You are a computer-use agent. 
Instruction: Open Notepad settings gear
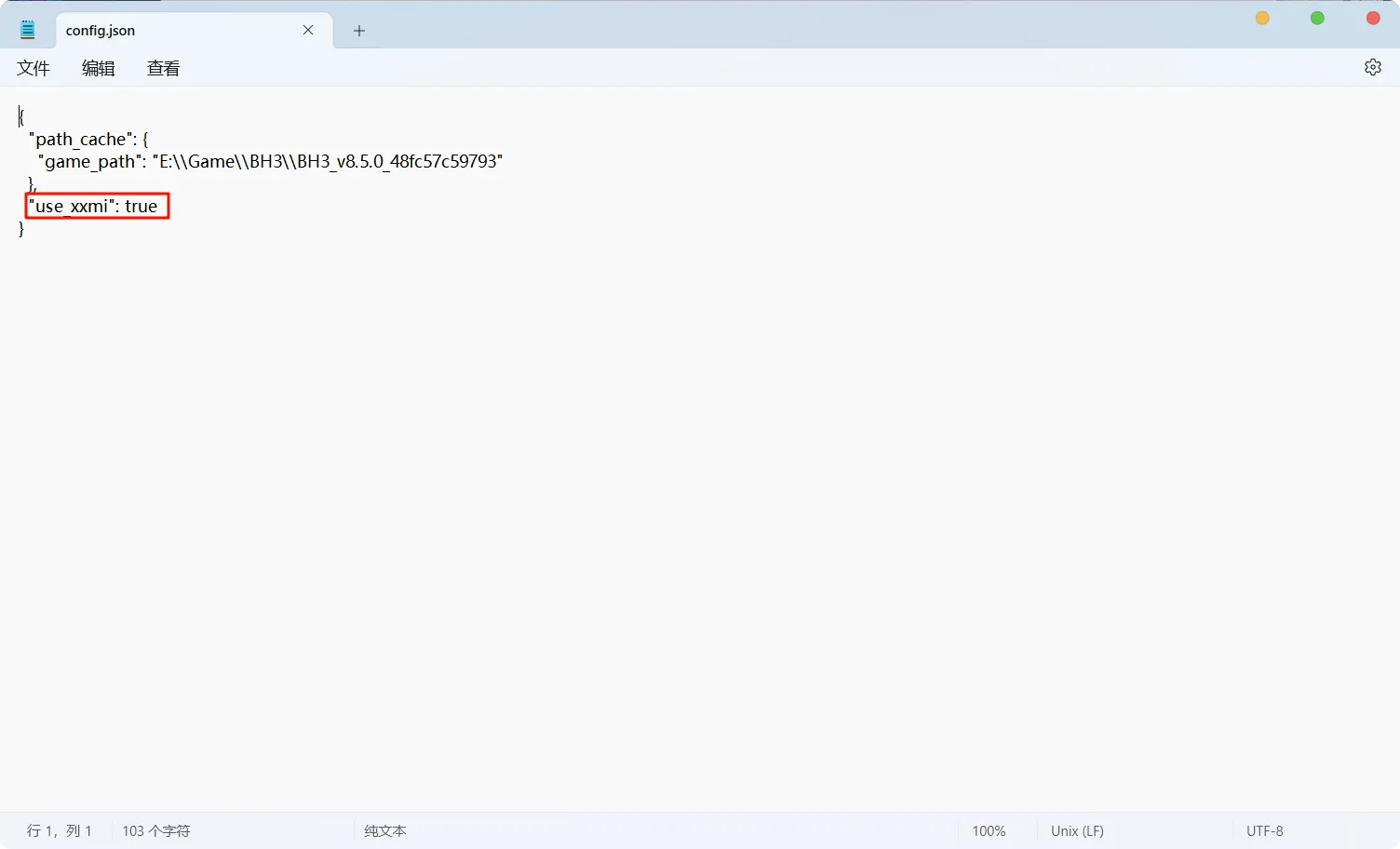click(x=1372, y=67)
